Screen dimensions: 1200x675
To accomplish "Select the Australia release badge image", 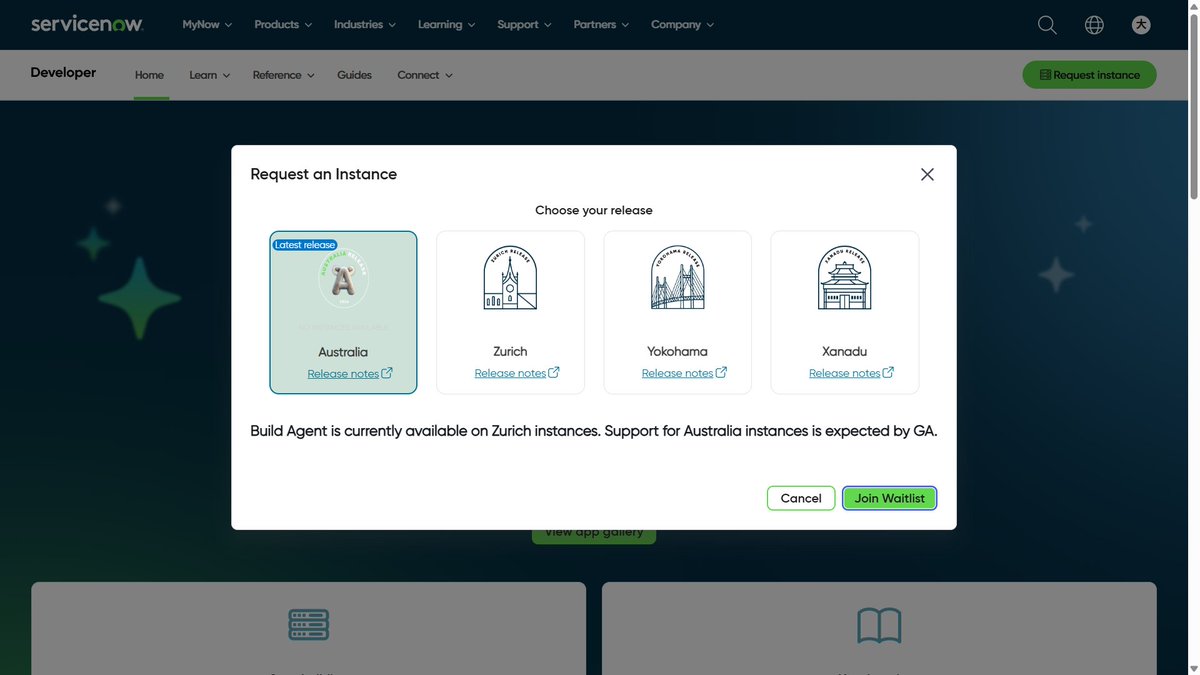I will coord(343,278).
